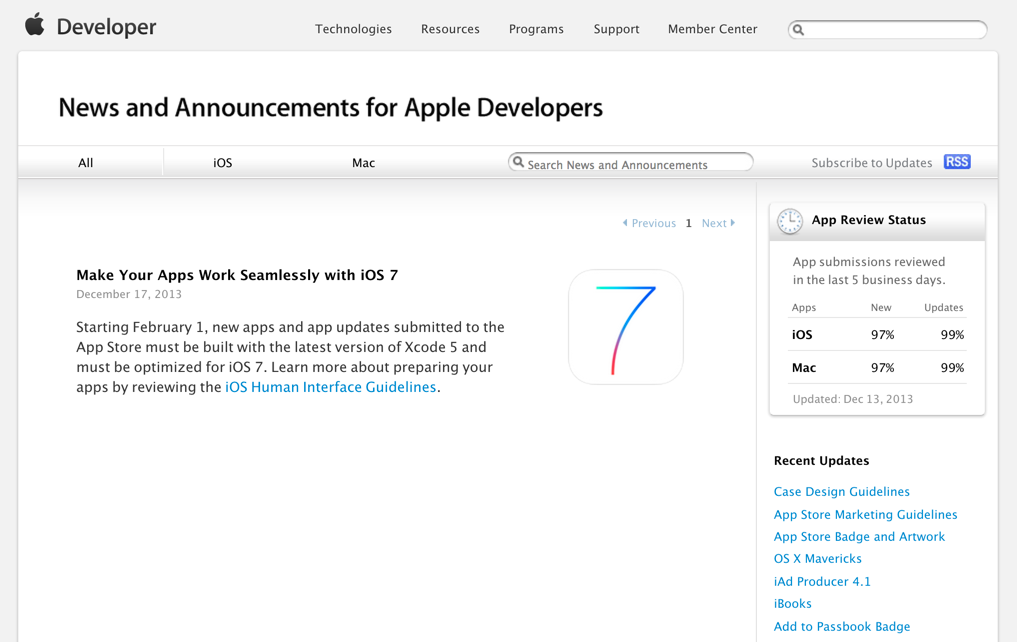Click the December 17, 2013 article date
1017x642 pixels.
(128, 294)
